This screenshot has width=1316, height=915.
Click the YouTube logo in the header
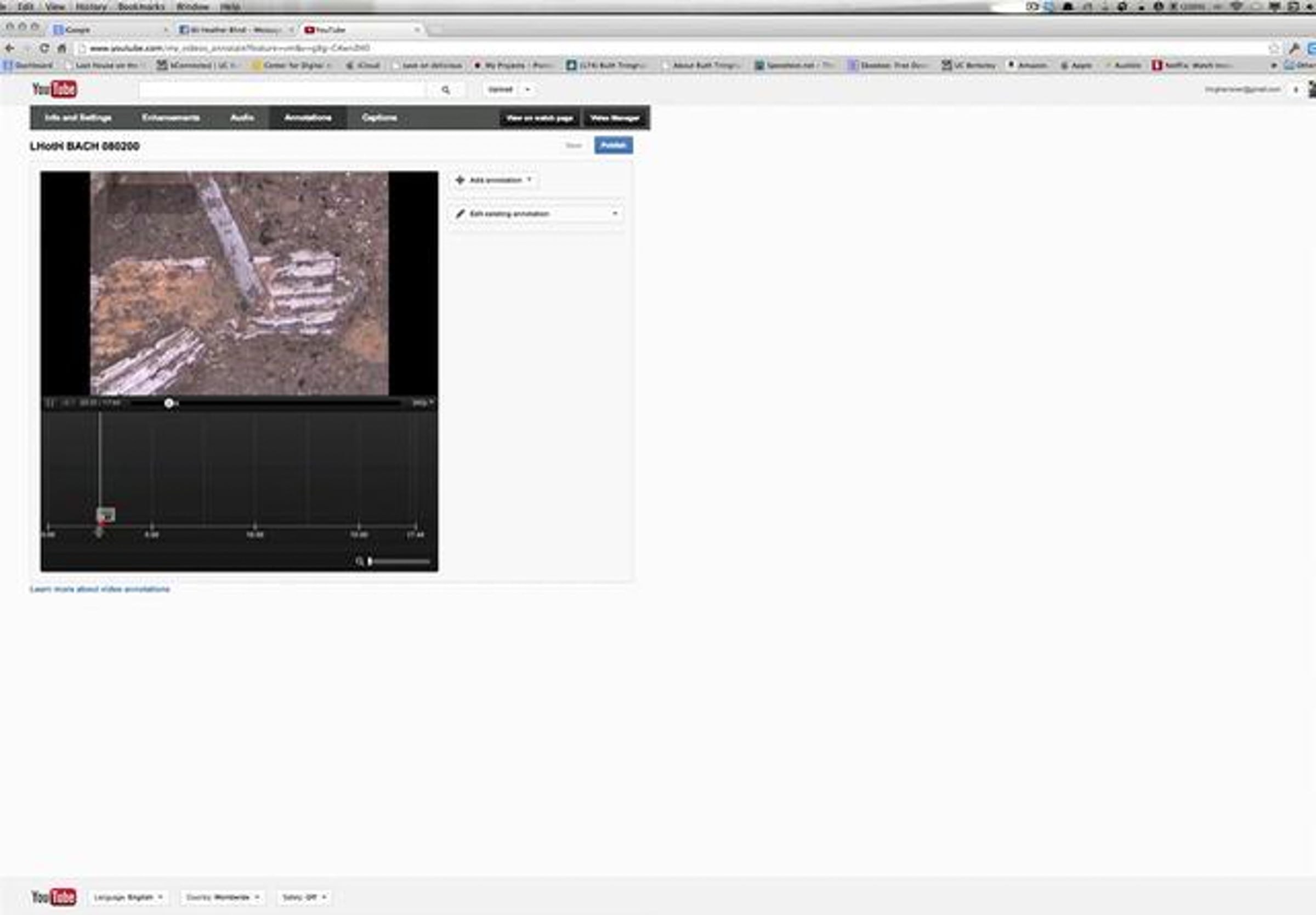pos(54,89)
